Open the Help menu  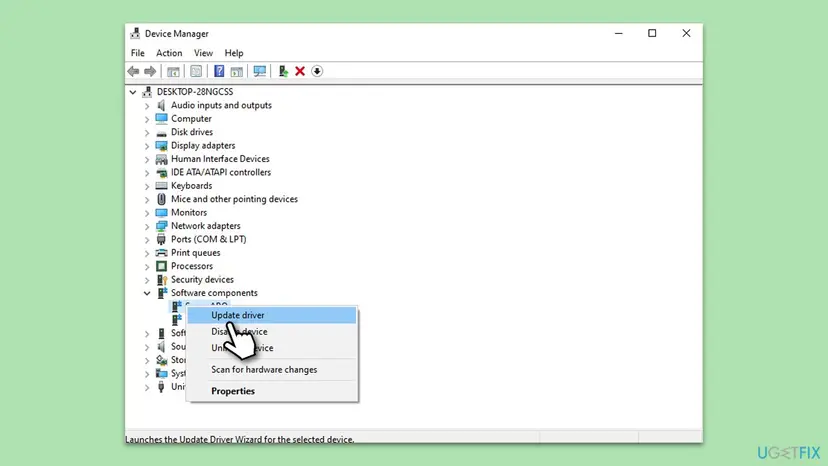(234, 53)
